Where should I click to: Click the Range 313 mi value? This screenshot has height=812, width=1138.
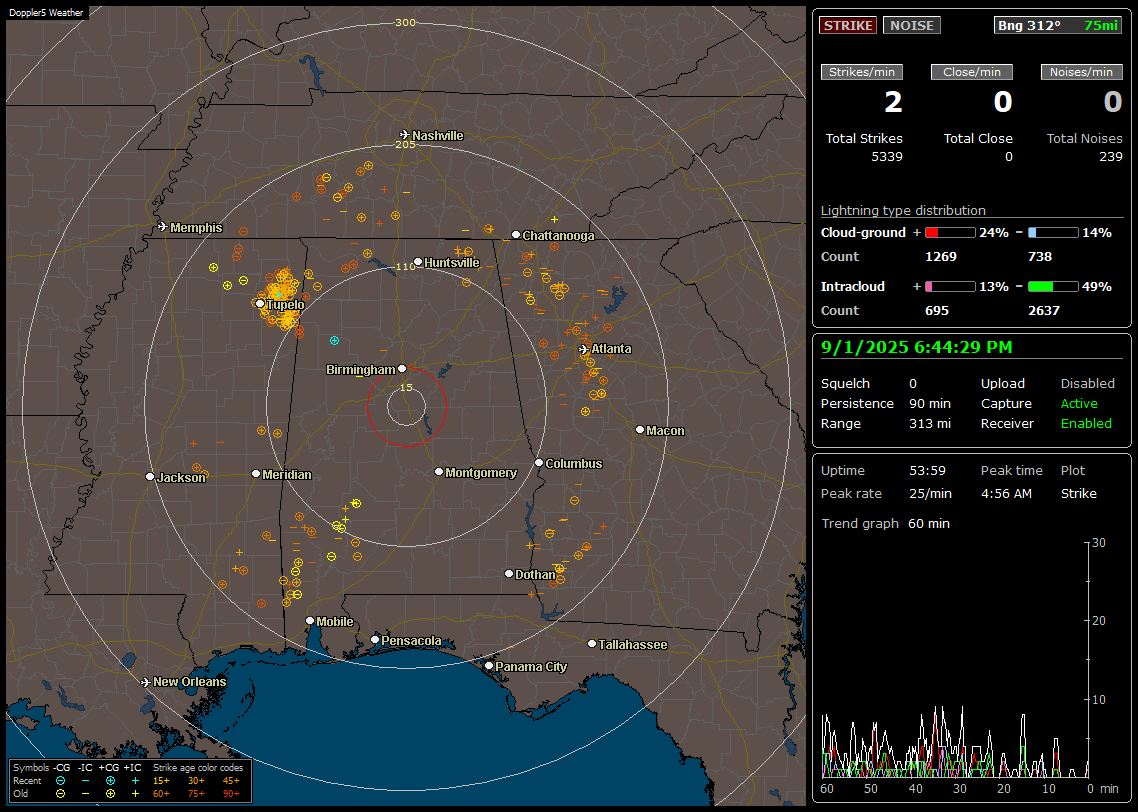point(930,424)
